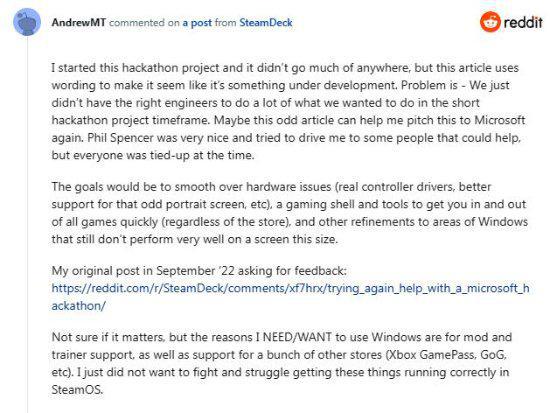The height and width of the screenshot is (413, 550).
Task: Click the wrapped 'ackathon/' link continuation
Action: click(79, 306)
